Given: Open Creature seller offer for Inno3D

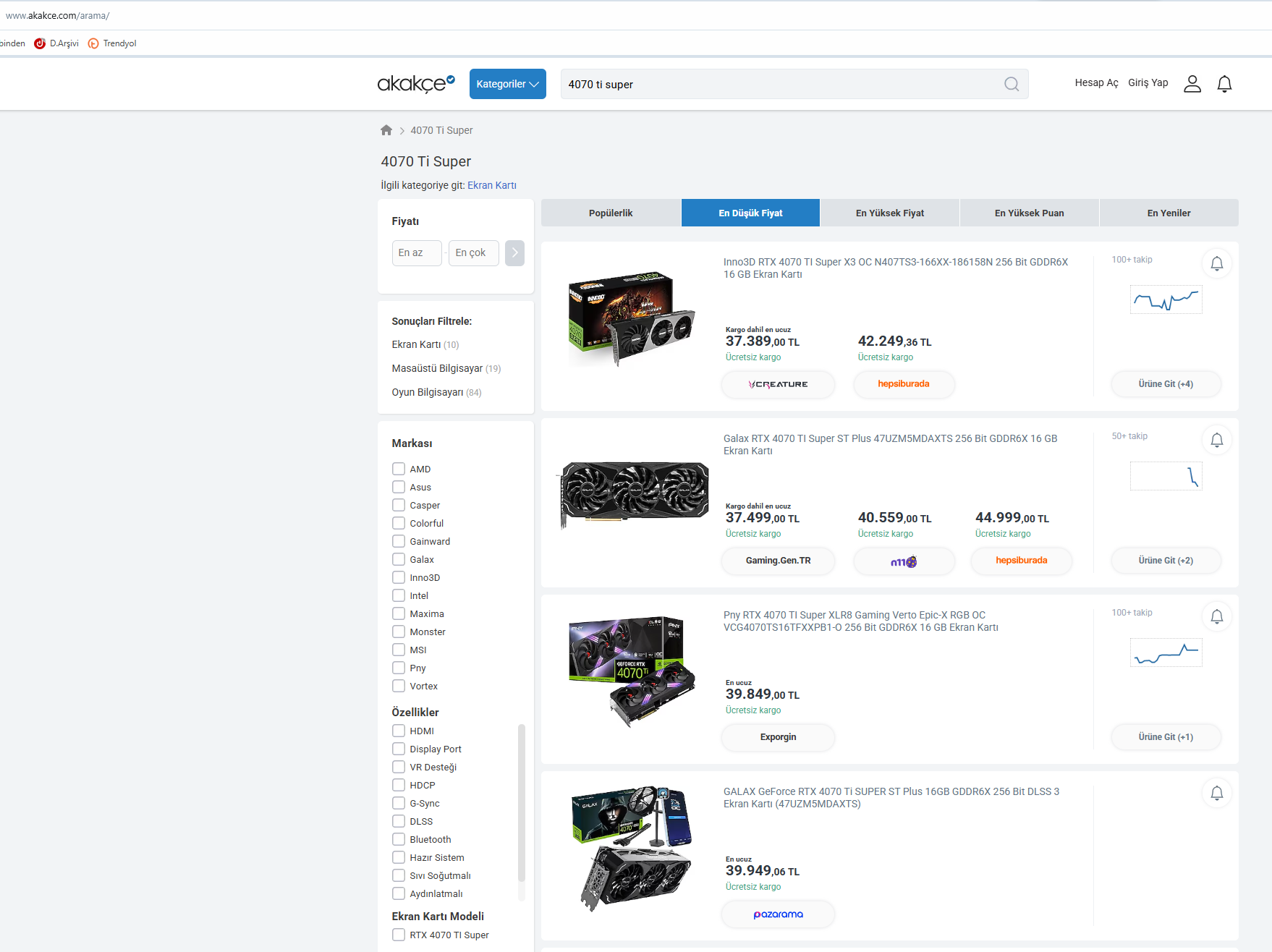Looking at the screenshot, I should tap(778, 384).
